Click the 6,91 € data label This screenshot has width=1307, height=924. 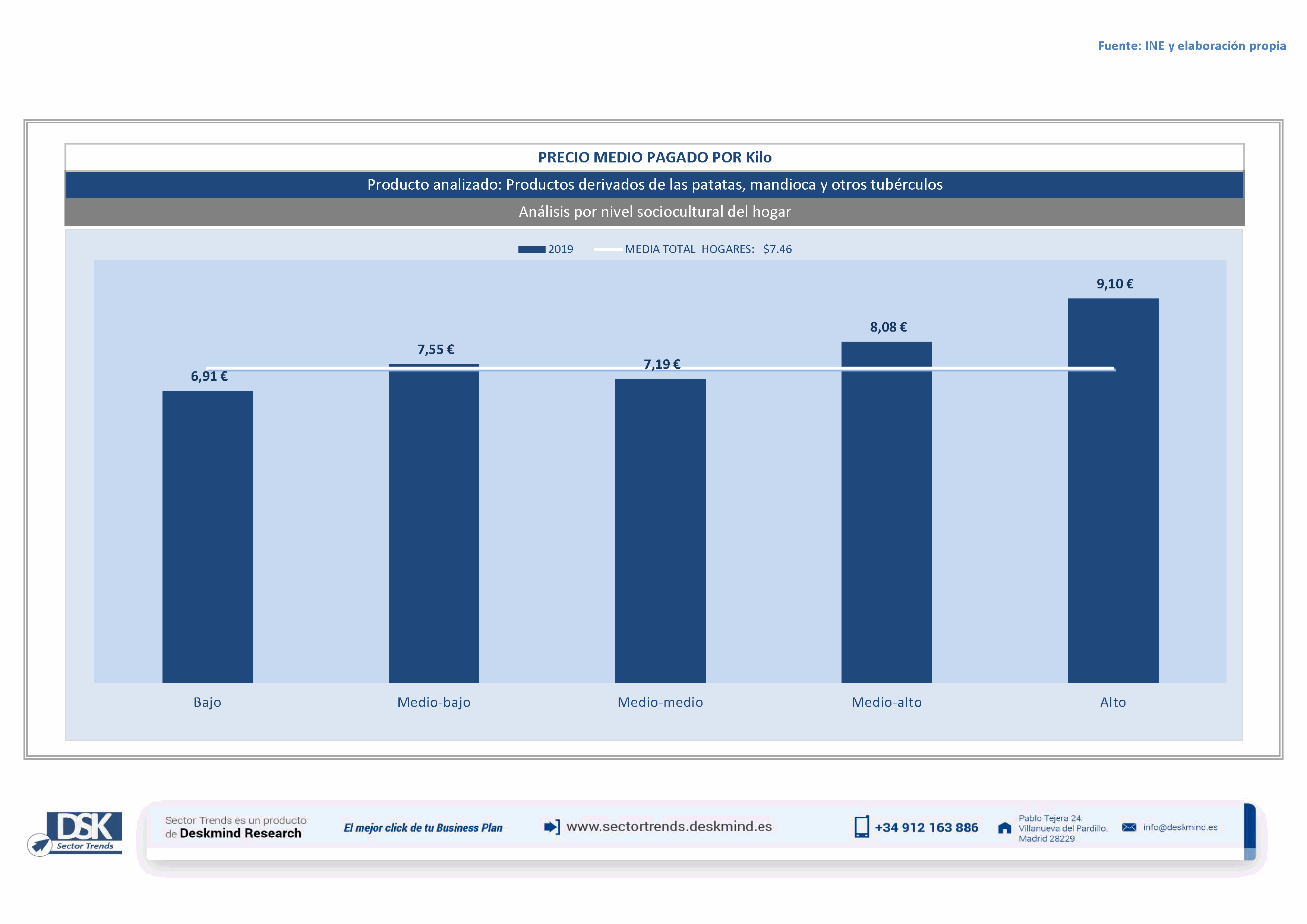coord(209,376)
